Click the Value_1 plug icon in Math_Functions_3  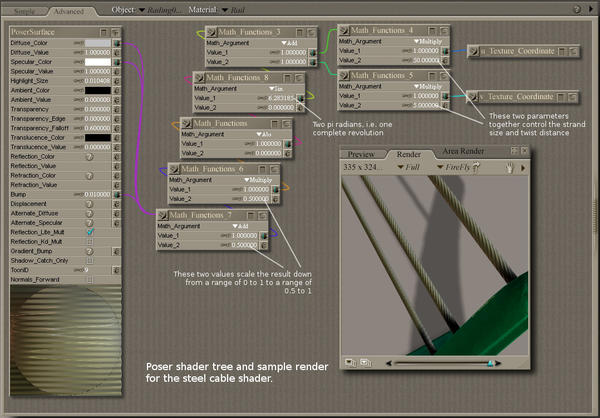[x=313, y=52]
